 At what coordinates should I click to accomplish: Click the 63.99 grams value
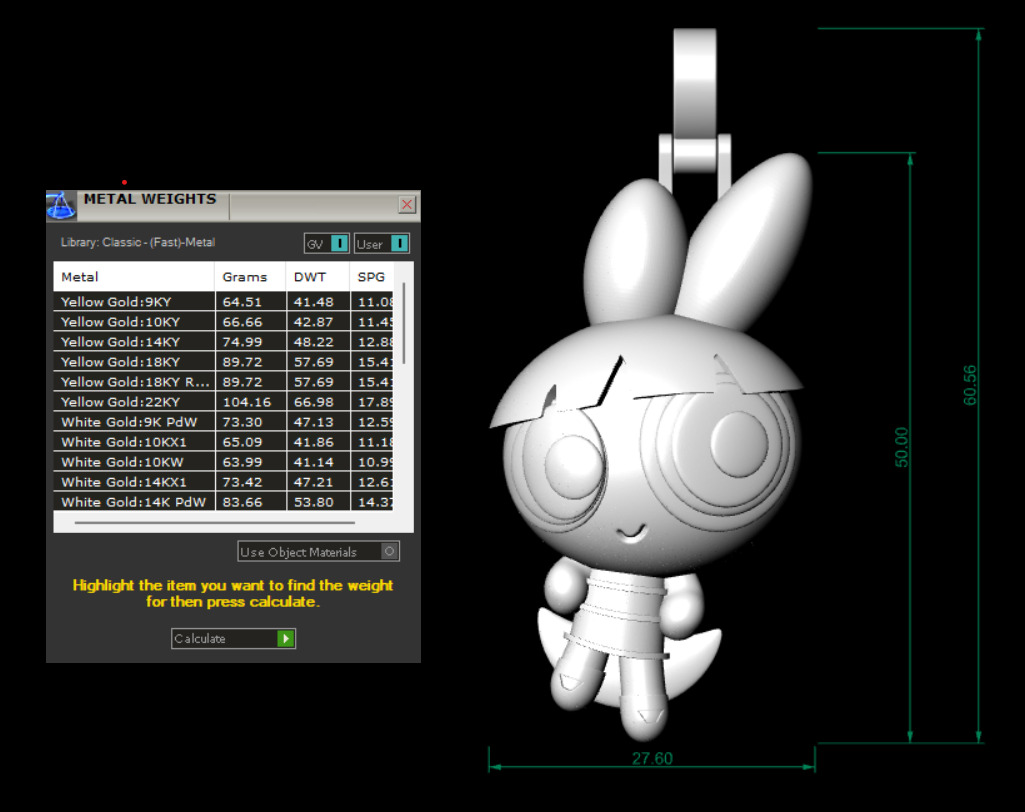point(242,462)
